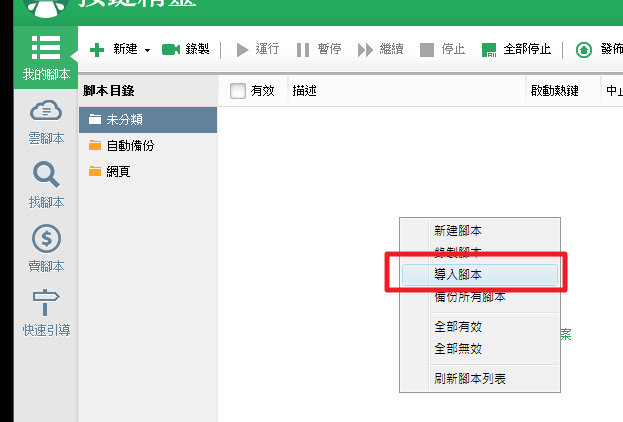
Task: Open 雲腳本 cloud scripts section
Action: click(x=46, y=121)
